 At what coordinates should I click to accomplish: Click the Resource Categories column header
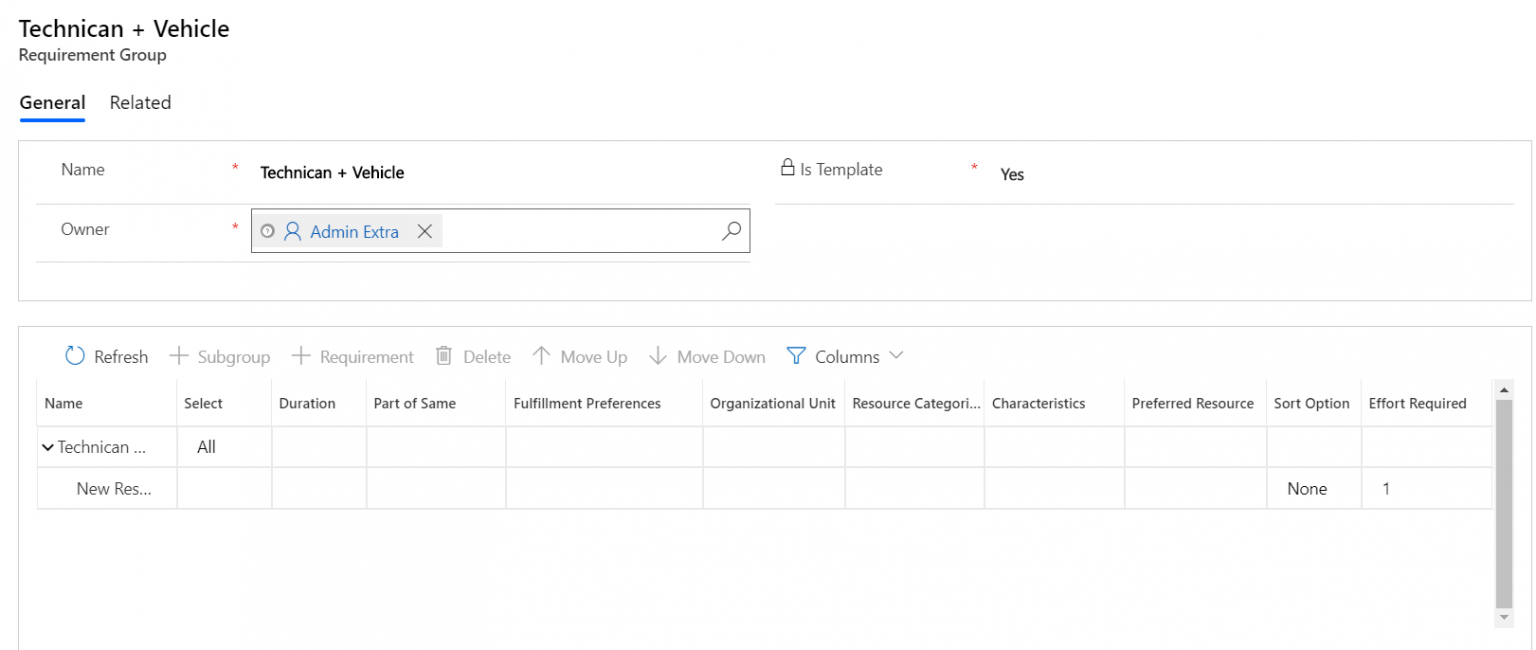click(x=914, y=403)
